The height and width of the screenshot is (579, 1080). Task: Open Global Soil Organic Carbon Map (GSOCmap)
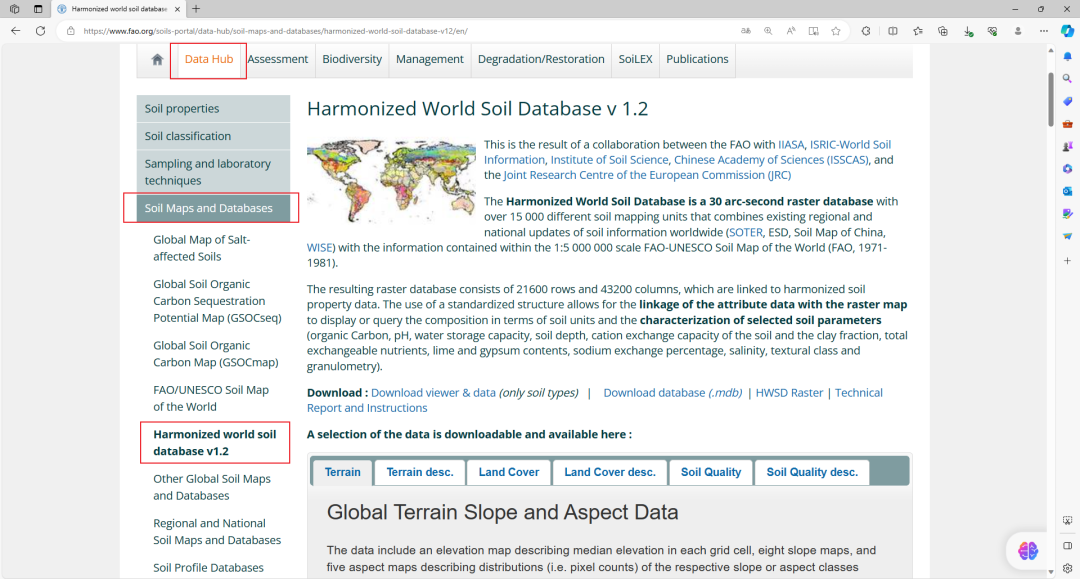point(216,354)
